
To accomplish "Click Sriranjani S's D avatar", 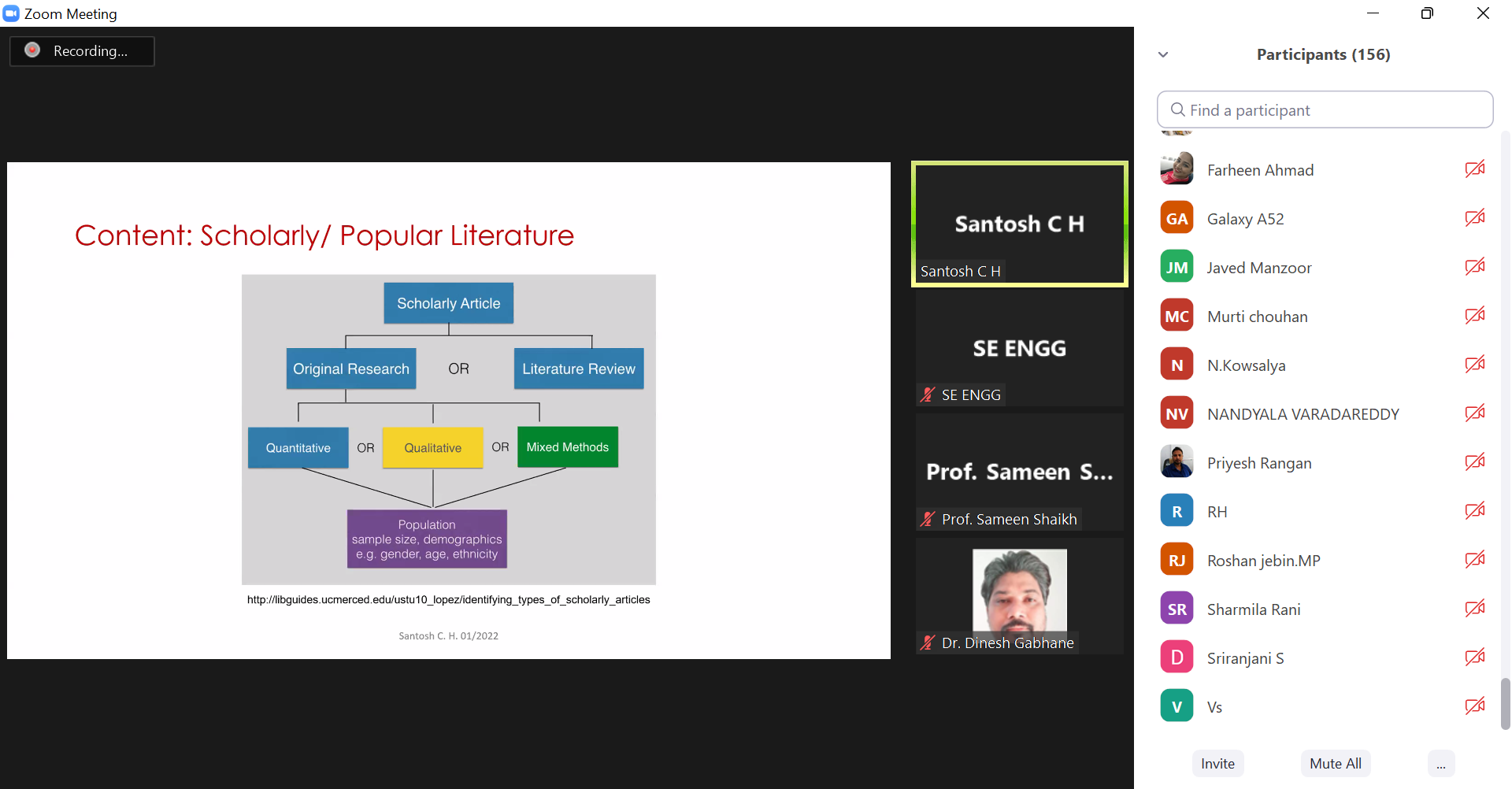I will (x=1177, y=657).
